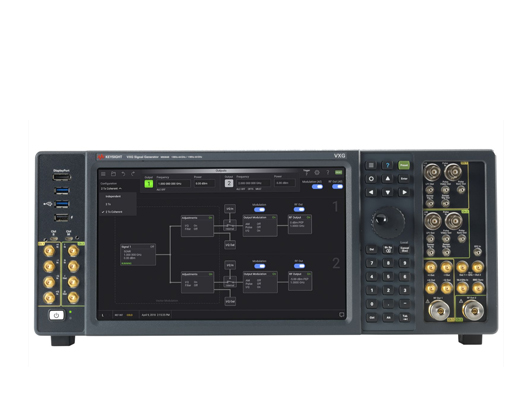This screenshot has width=532, height=416.
Task: Click the rotary knob on the keypad panel
Action: [388, 222]
